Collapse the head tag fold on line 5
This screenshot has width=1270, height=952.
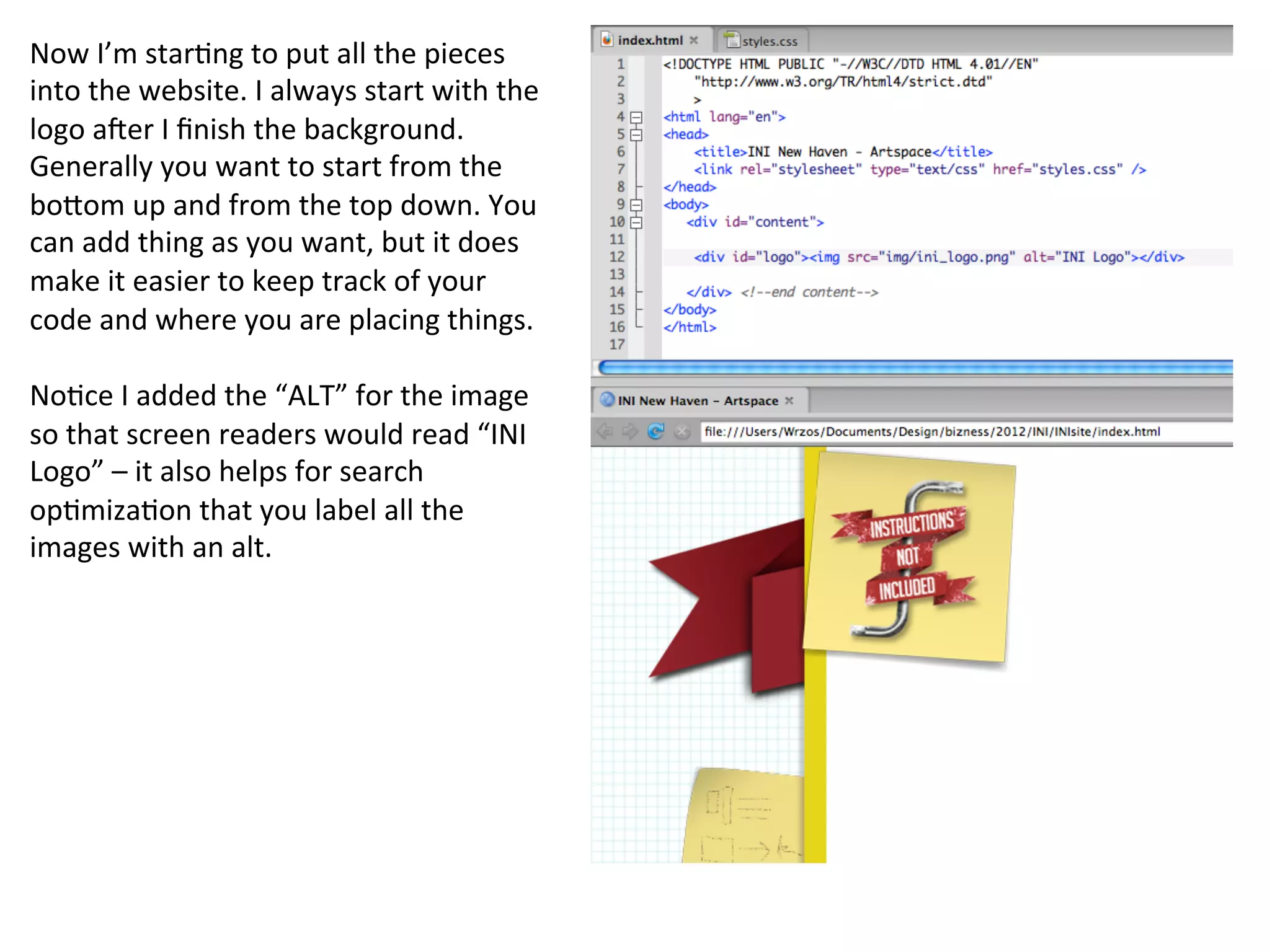[636, 134]
